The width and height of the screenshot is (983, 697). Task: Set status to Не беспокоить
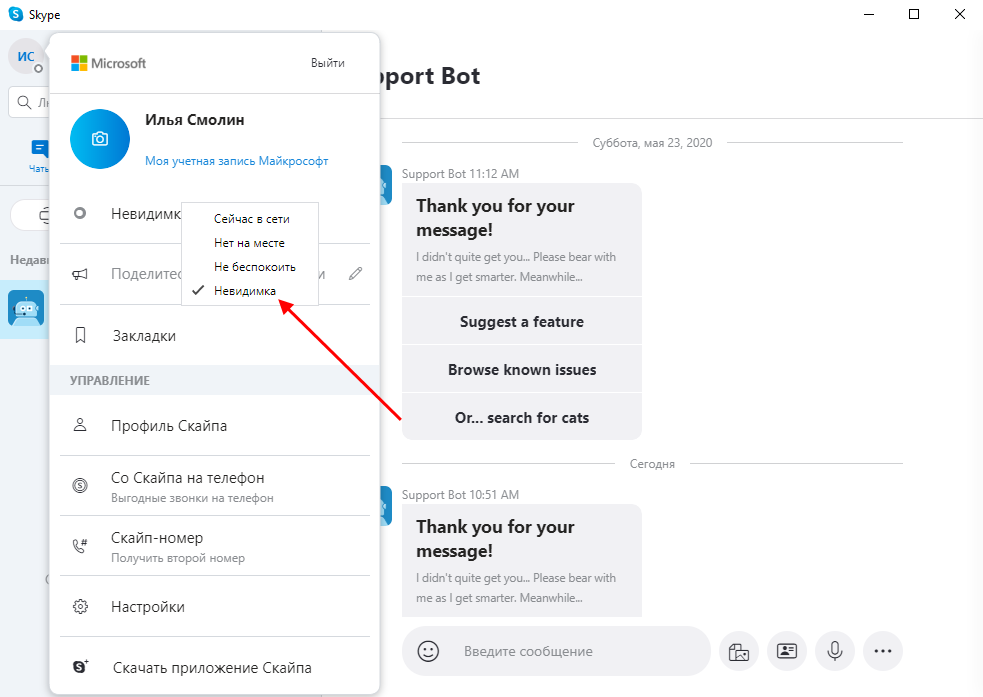[x=254, y=267]
